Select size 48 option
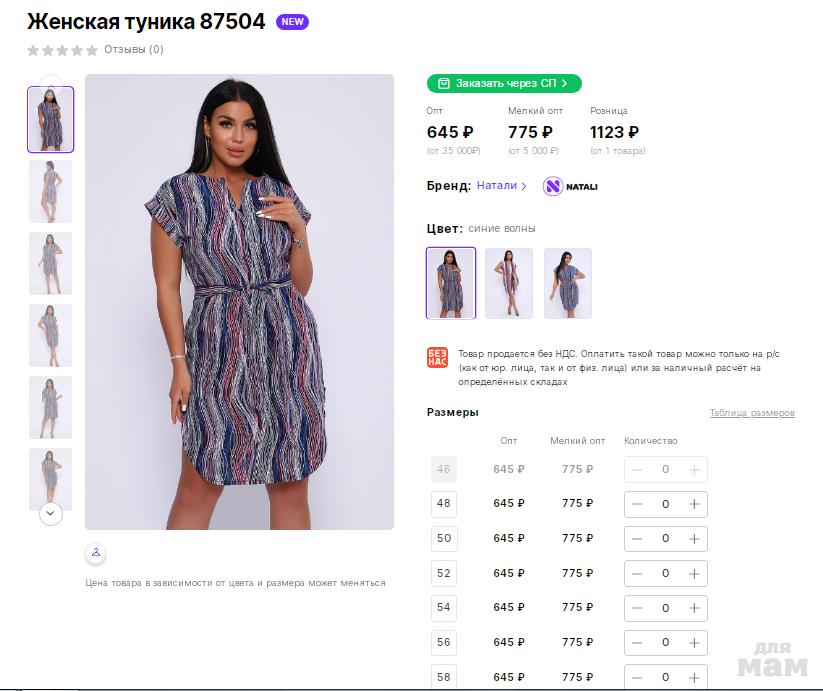Screen dimensions: 823x691 (x=444, y=504)
